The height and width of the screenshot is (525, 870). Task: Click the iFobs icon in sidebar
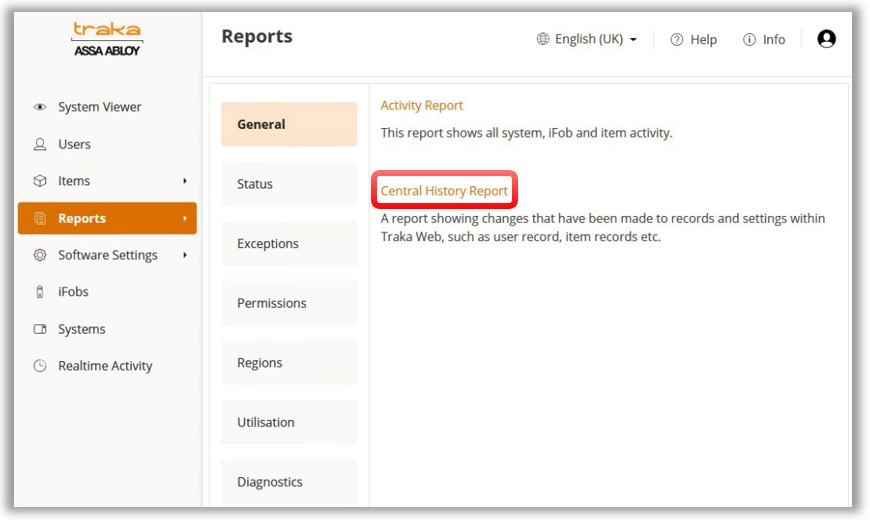point(40,292)
